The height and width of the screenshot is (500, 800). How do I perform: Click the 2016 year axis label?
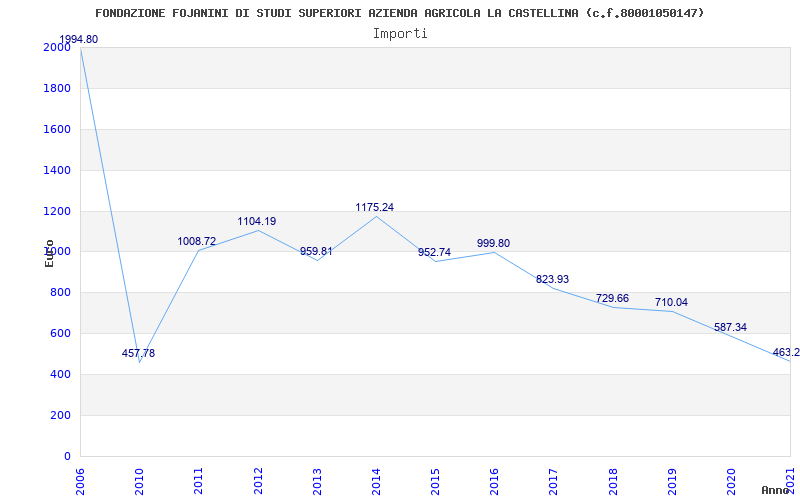[x=495, y=481]
